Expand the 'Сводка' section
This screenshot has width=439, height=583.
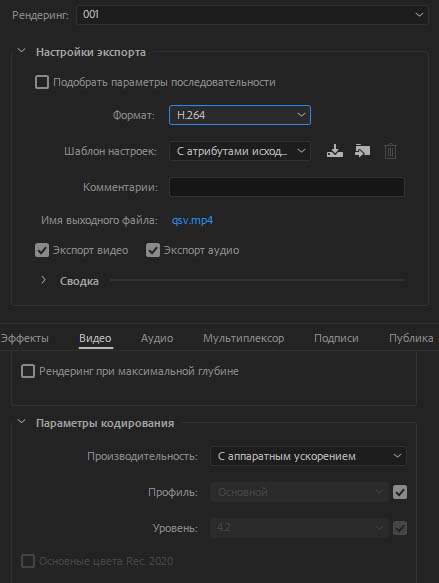(43, 280)
